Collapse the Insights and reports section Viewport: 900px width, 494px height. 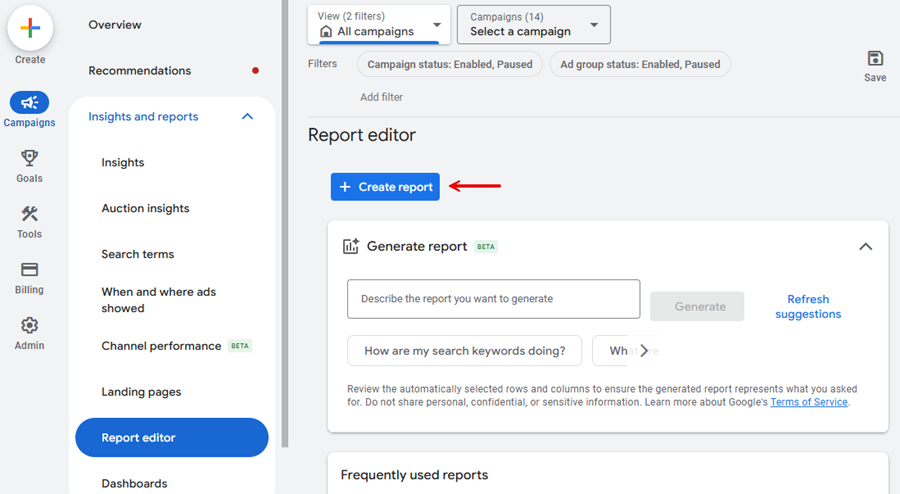click(247, 117)
